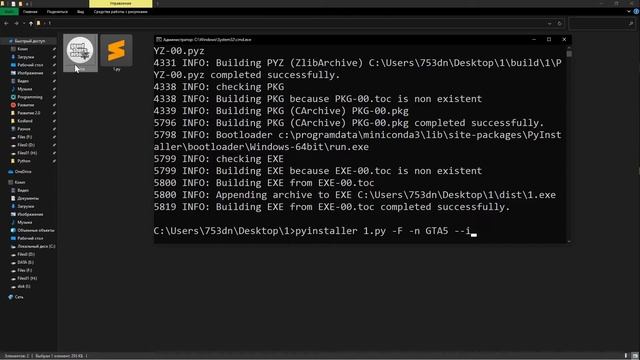
Task: Open the Главная ribbon tab
Action: pyautogui.click(x=30, y=12)
